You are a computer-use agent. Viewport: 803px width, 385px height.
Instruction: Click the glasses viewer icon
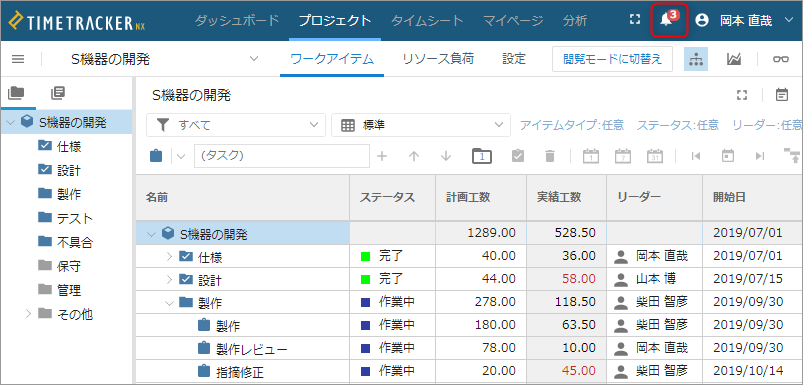tap(781, 59)
